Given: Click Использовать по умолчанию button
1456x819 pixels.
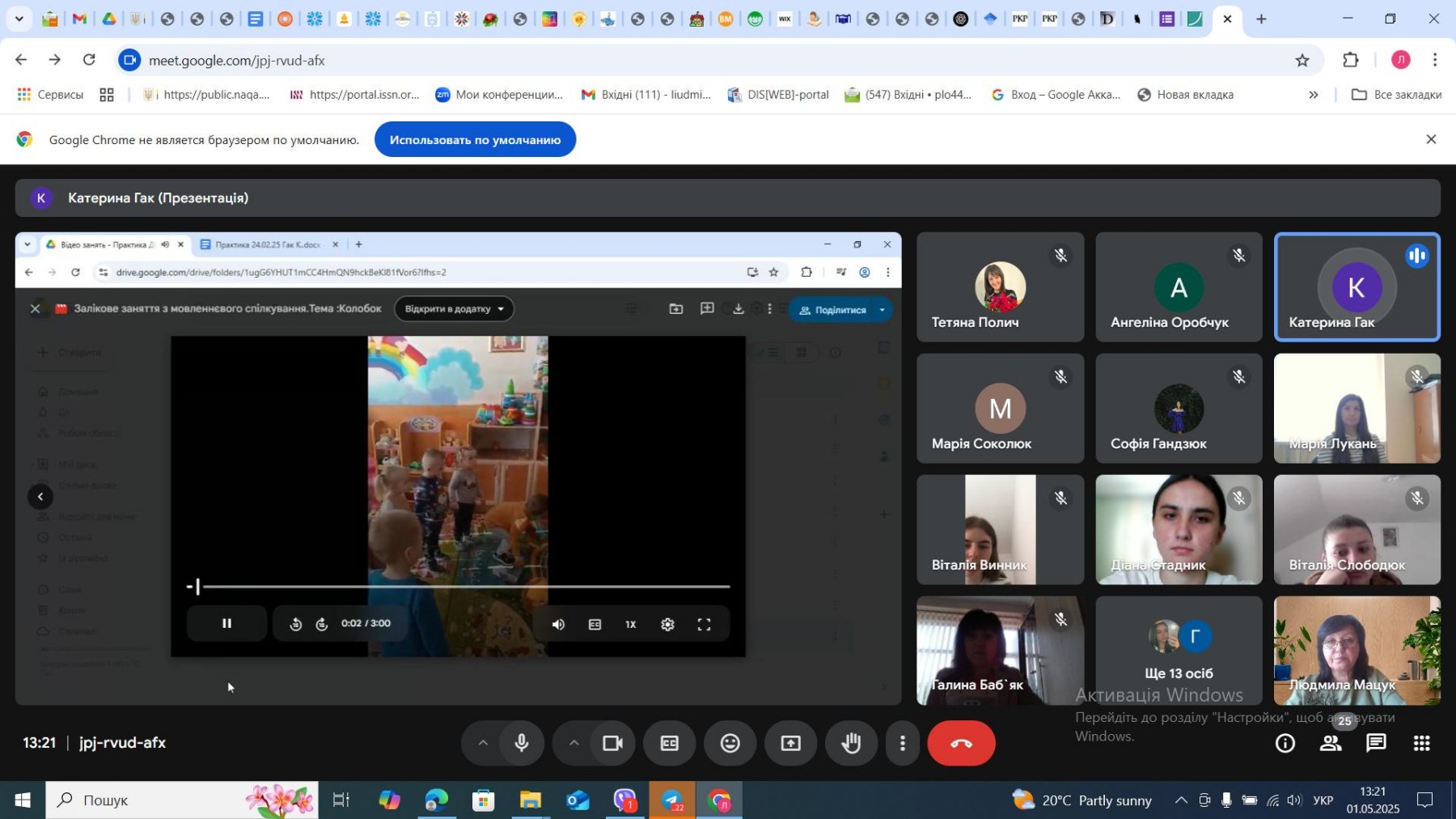Looking at the screenshot, I should (475, 140).
